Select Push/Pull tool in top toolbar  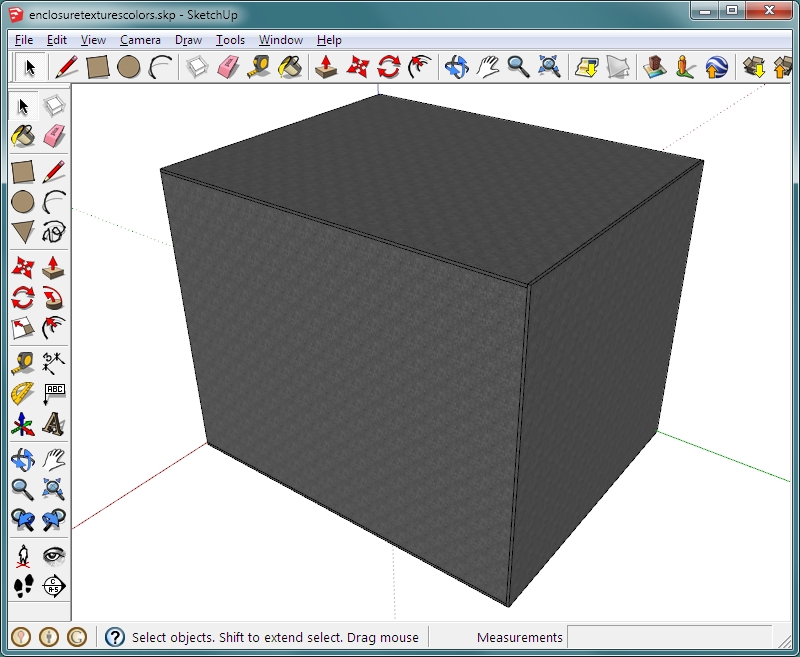pos(326,67)
